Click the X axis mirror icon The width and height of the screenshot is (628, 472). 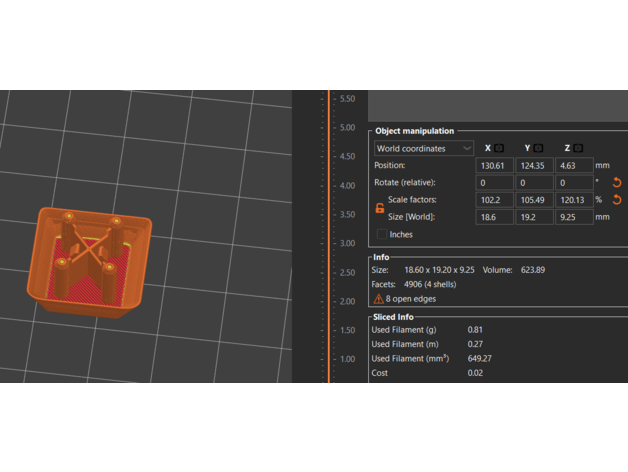pos(500,148)
